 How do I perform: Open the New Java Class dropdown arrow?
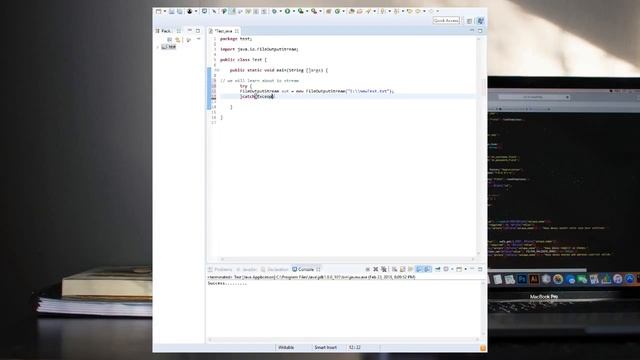click(344, 11)
